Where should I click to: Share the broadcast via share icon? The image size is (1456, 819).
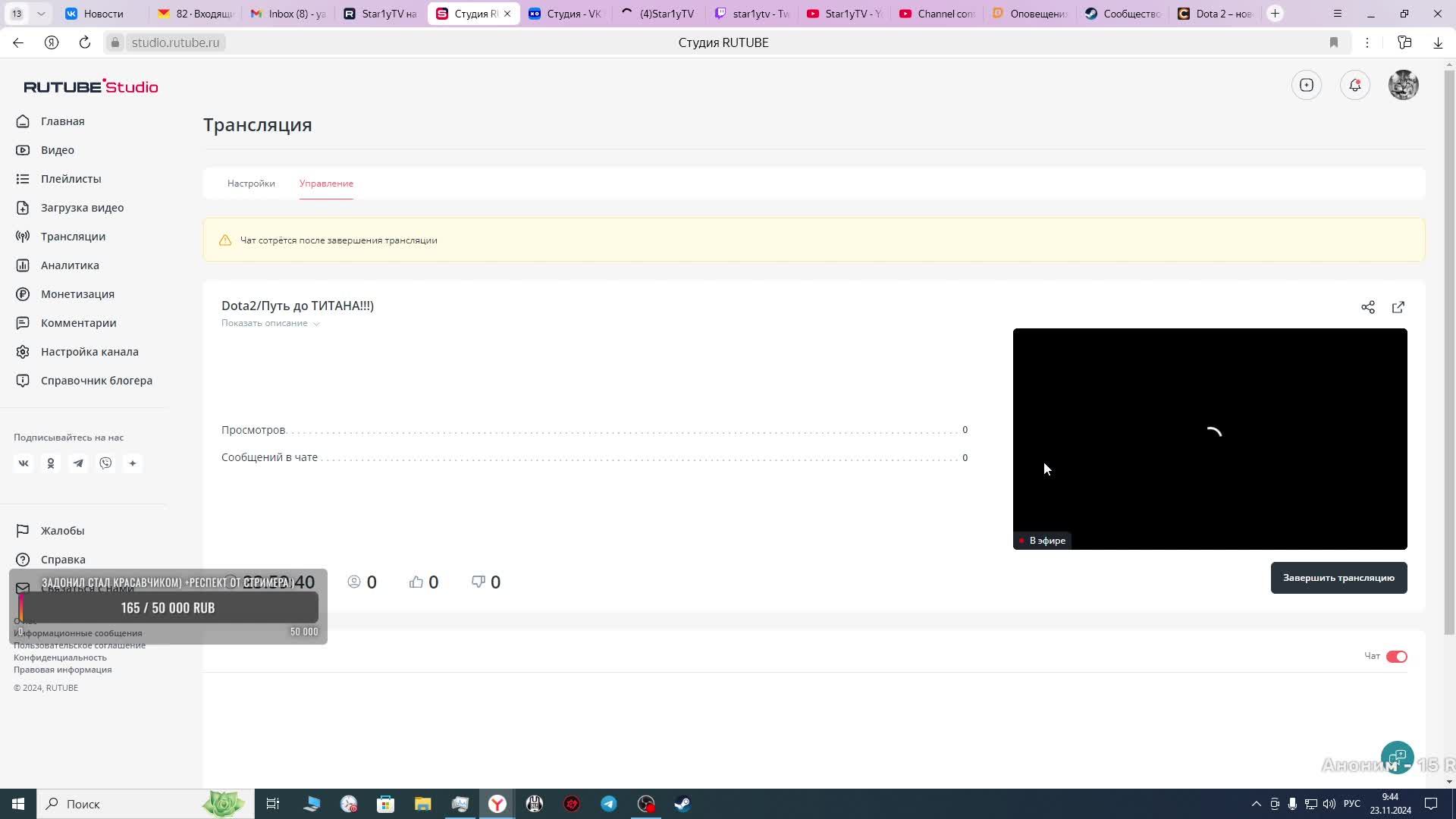(1368, 307)
